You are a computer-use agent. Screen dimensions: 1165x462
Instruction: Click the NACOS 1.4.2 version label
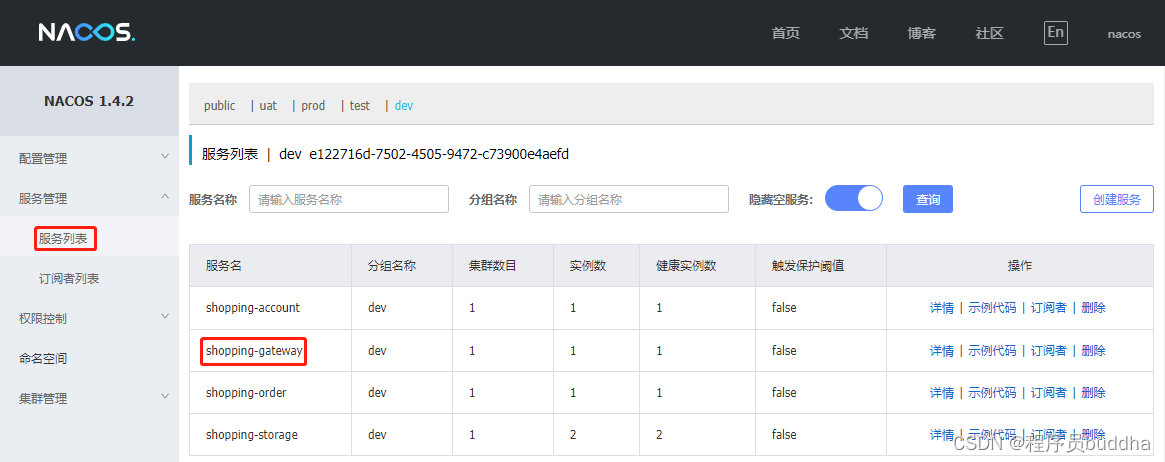[89, 102]
